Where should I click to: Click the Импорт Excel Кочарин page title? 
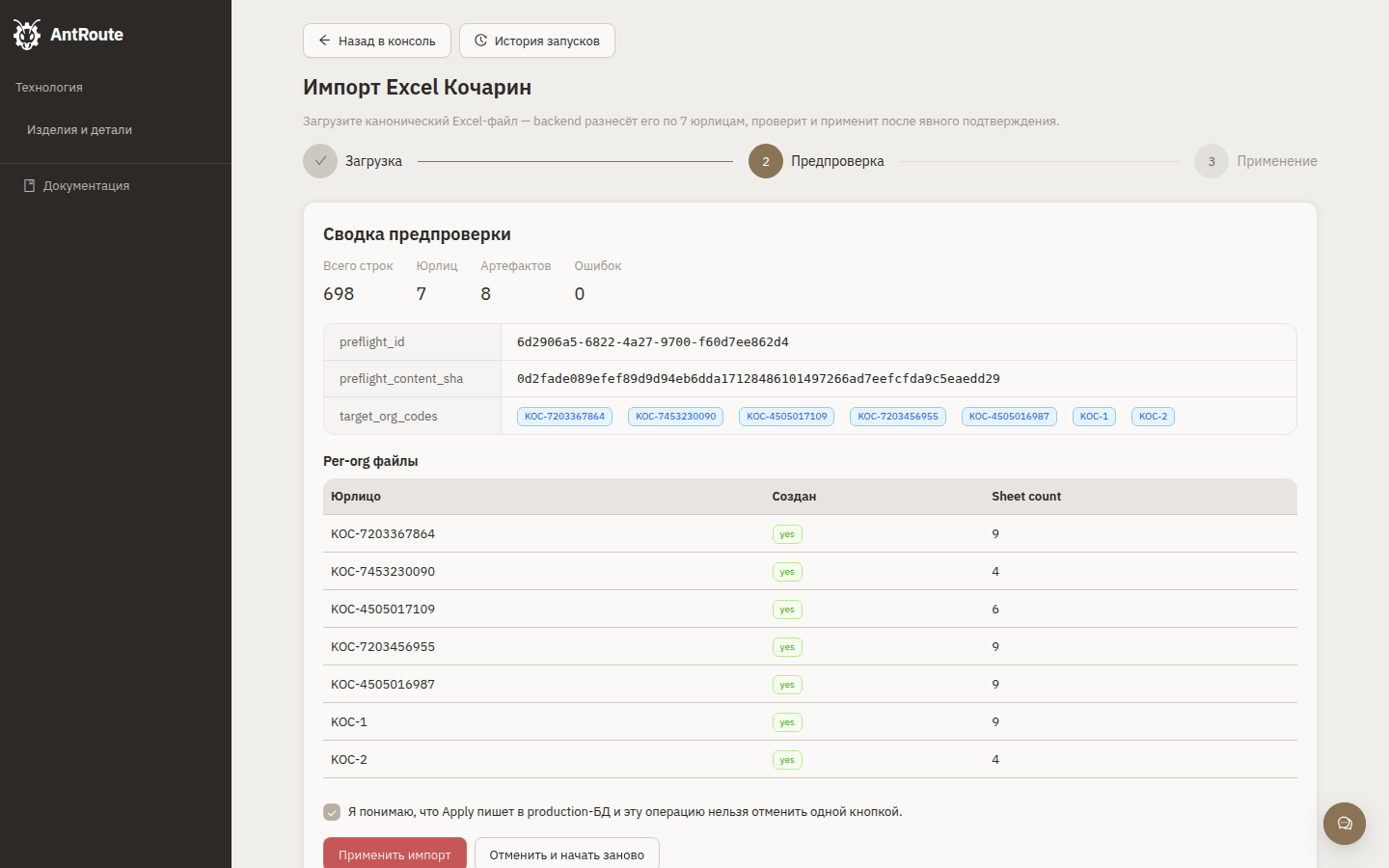(417, 87)
